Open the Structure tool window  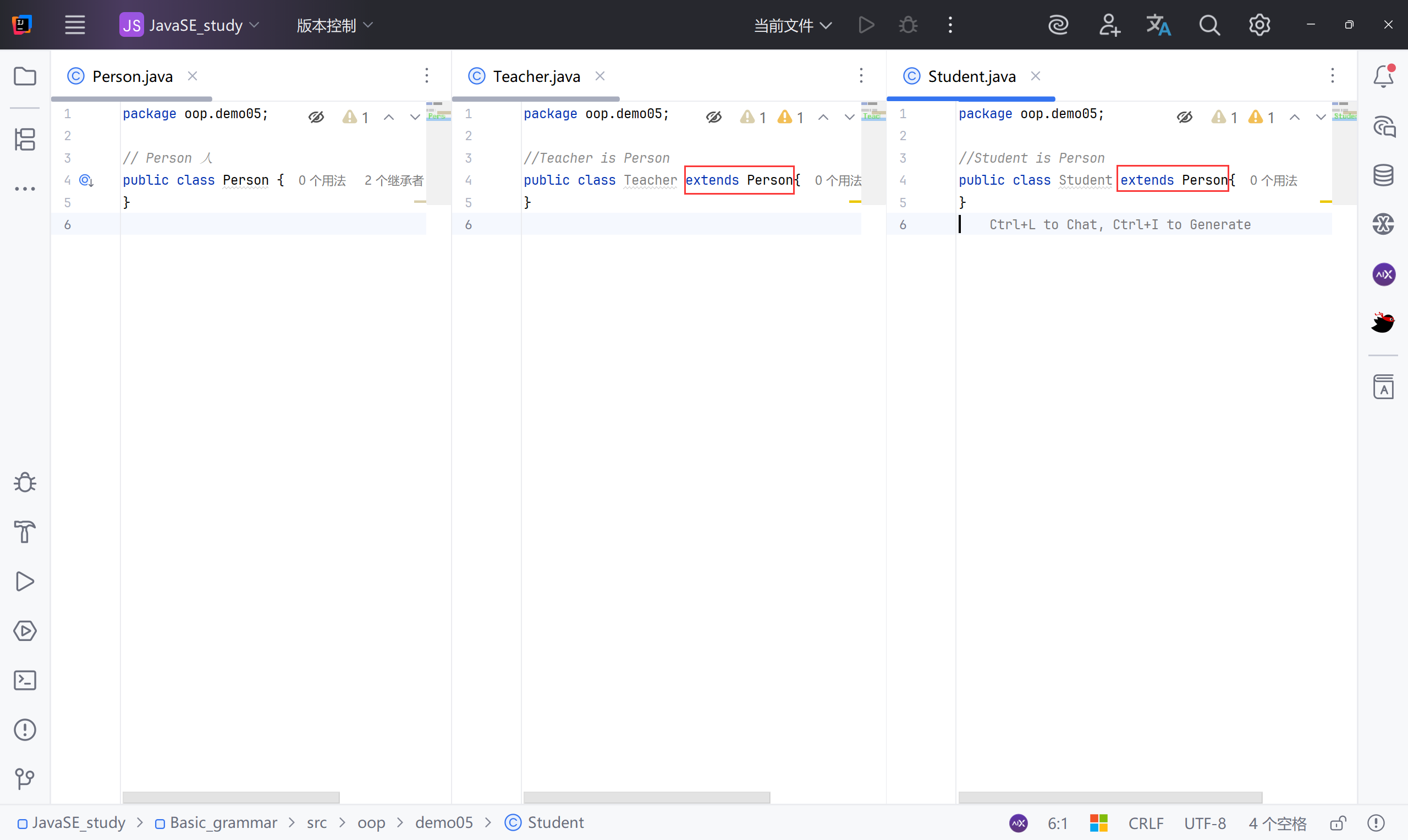(x=25, y=139)
